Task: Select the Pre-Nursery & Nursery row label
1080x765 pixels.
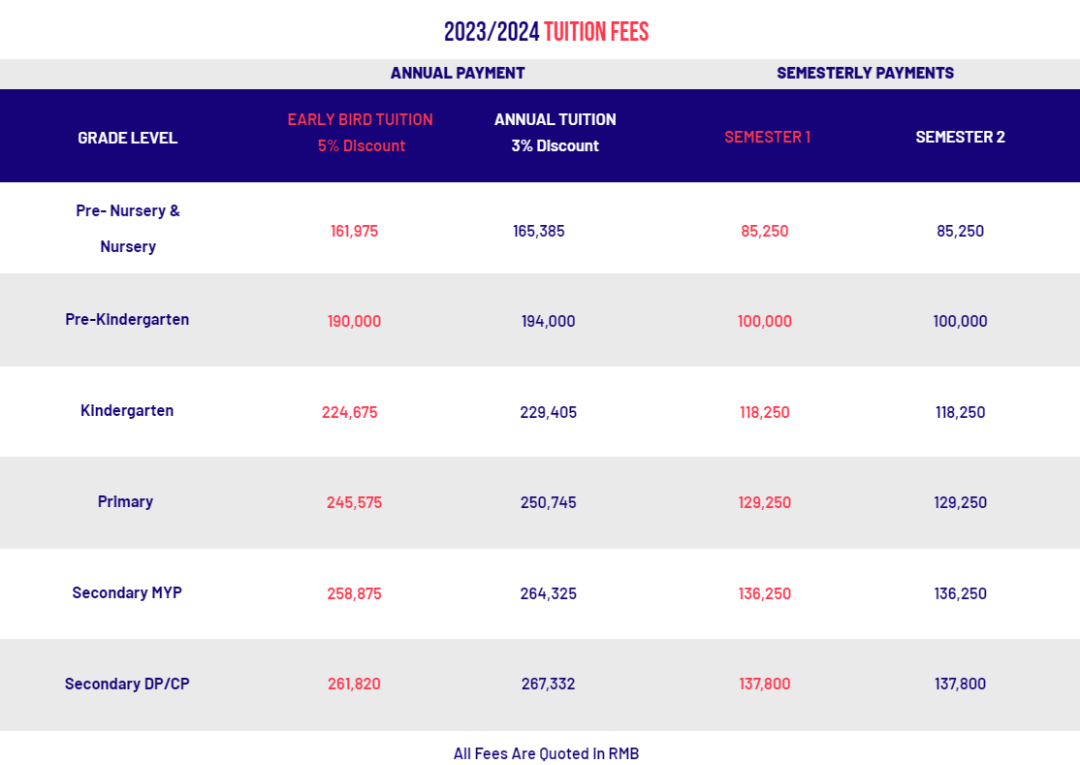Action: click(128, 228)
